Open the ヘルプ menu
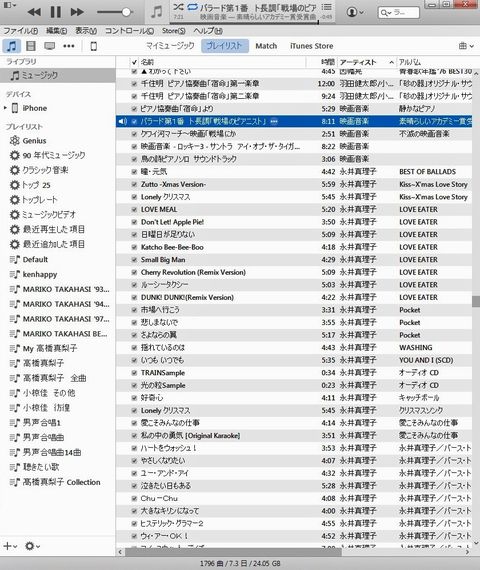The height and width of the screenshot is (570, 480). (208, 31)
